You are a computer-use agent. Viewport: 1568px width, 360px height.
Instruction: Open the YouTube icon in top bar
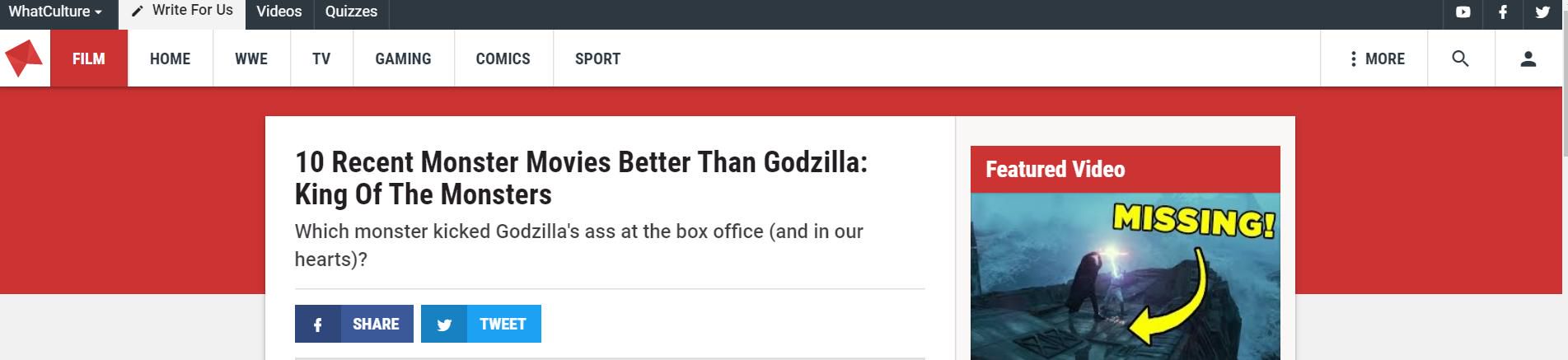point(1463,12)
